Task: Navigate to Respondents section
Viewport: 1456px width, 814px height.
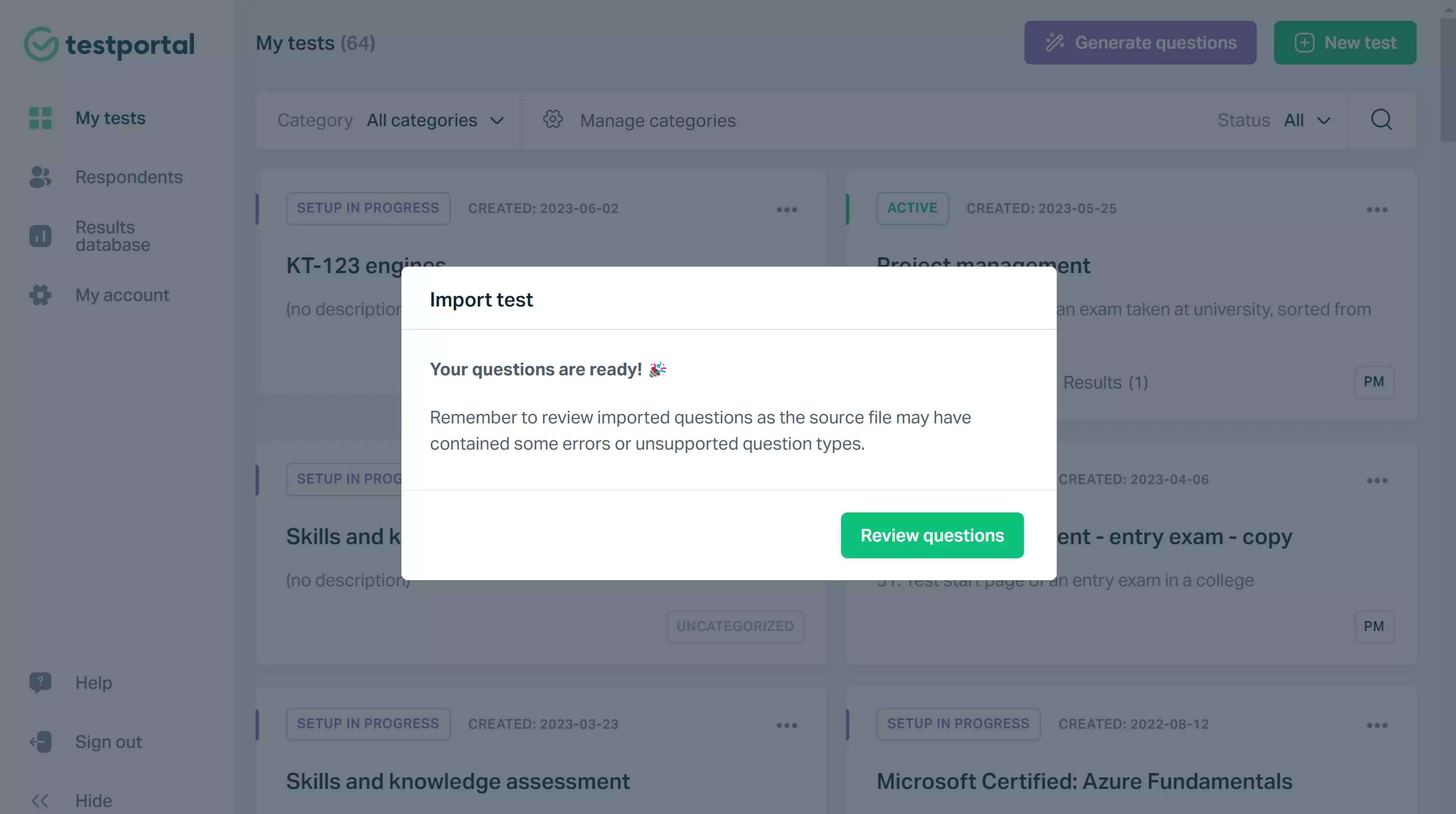Action: 128,177
